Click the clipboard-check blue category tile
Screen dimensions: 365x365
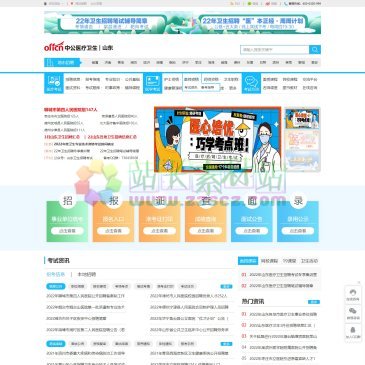54,83
